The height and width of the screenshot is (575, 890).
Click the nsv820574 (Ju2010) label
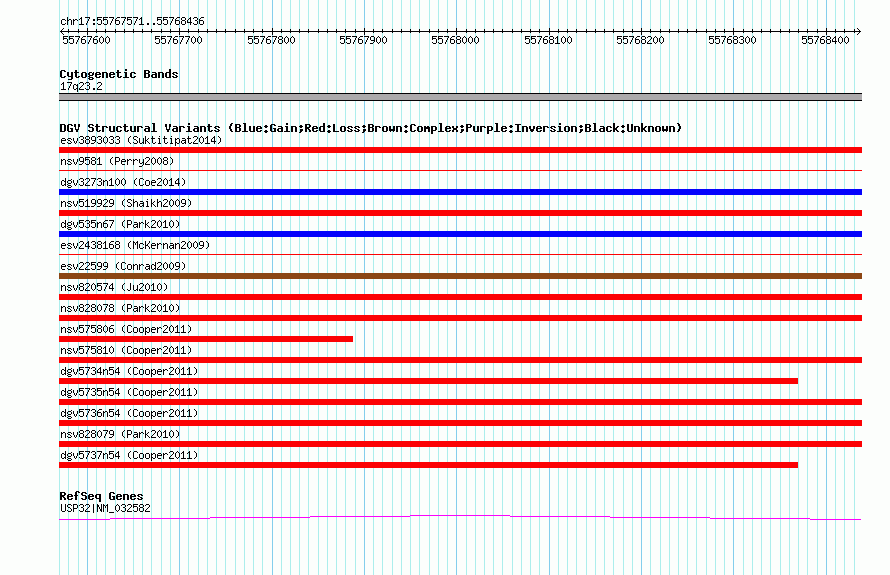[x=114, y=287]
